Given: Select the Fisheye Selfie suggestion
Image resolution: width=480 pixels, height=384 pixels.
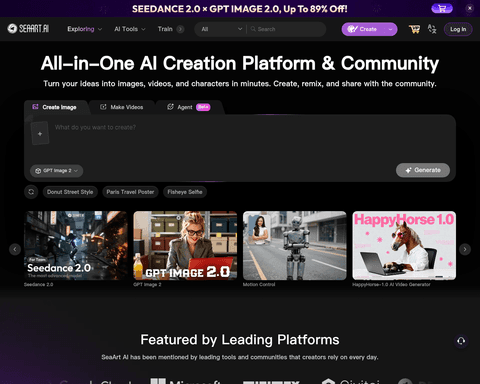Looking at the screenshot, I should point(185,192).
